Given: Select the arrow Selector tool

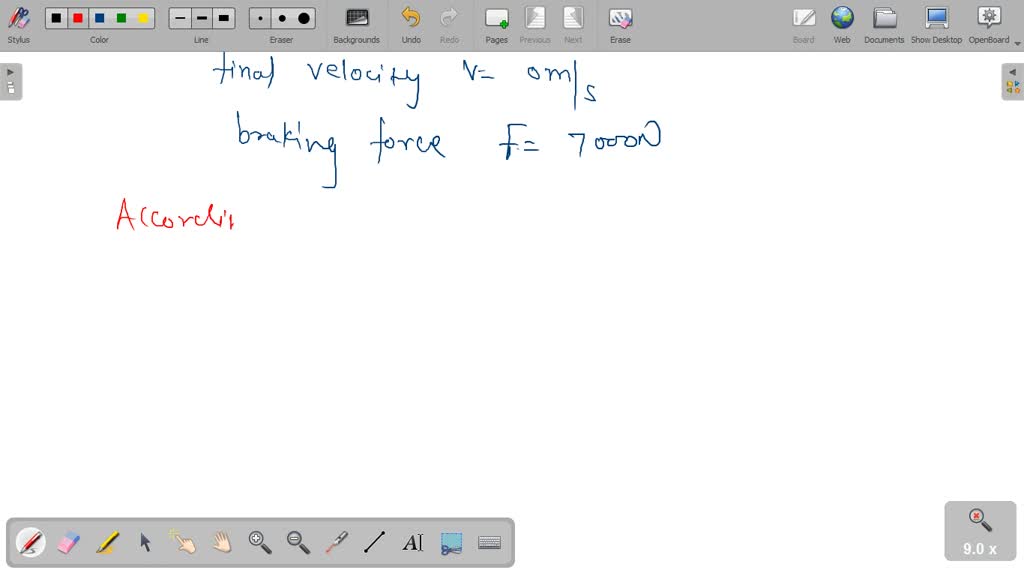Looking at the screenshot, I should coord(145,542).
